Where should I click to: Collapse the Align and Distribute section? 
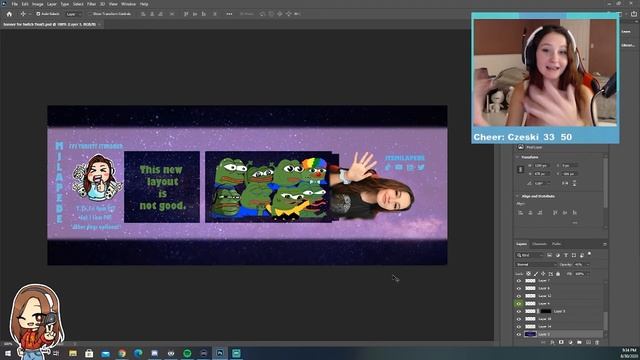(x=518, y=196)
